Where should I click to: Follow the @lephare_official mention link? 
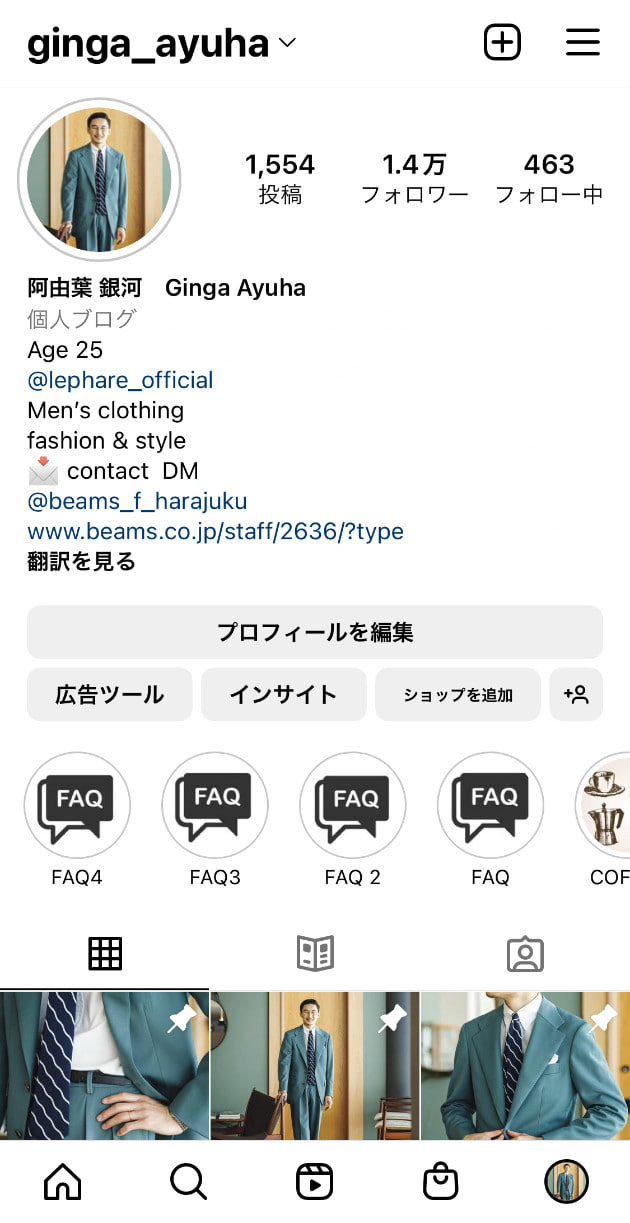120,380
